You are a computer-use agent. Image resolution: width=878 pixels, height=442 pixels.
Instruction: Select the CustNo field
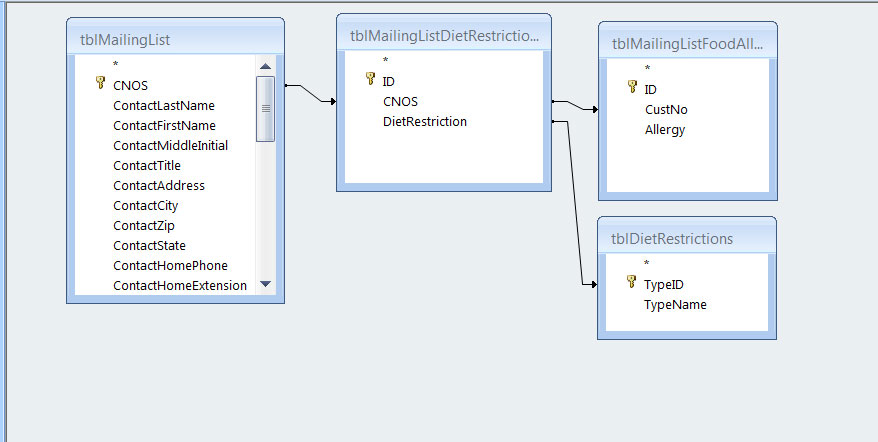[666, 110]
